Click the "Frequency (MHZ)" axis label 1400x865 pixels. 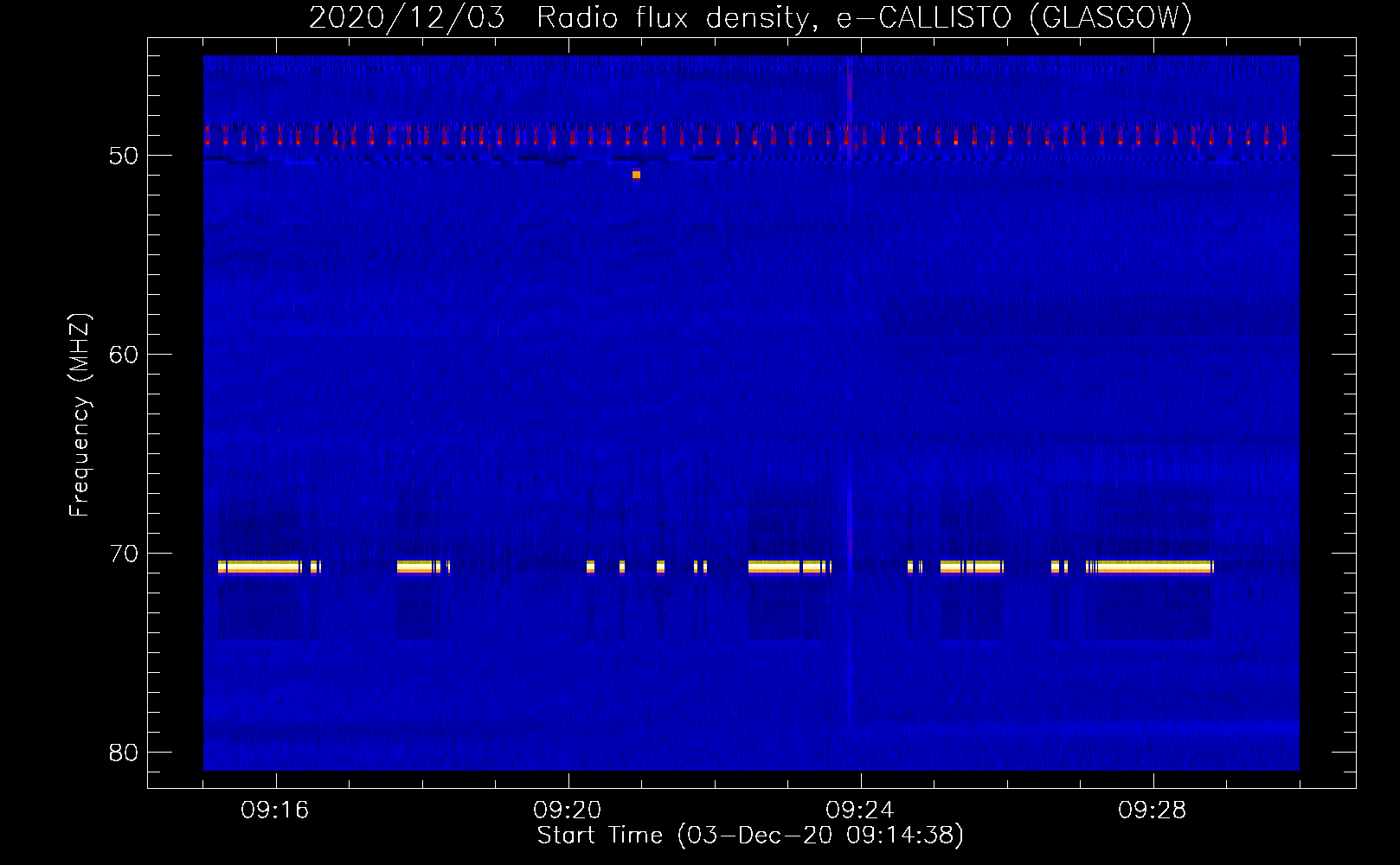80,415
